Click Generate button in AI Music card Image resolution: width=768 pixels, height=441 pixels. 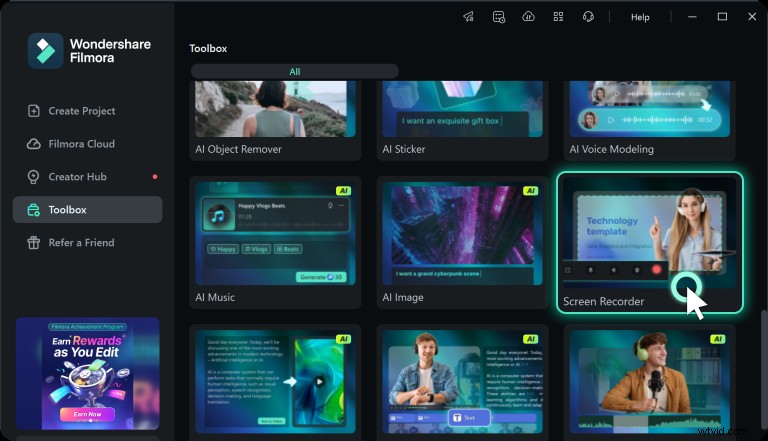[x=320, y=277]
